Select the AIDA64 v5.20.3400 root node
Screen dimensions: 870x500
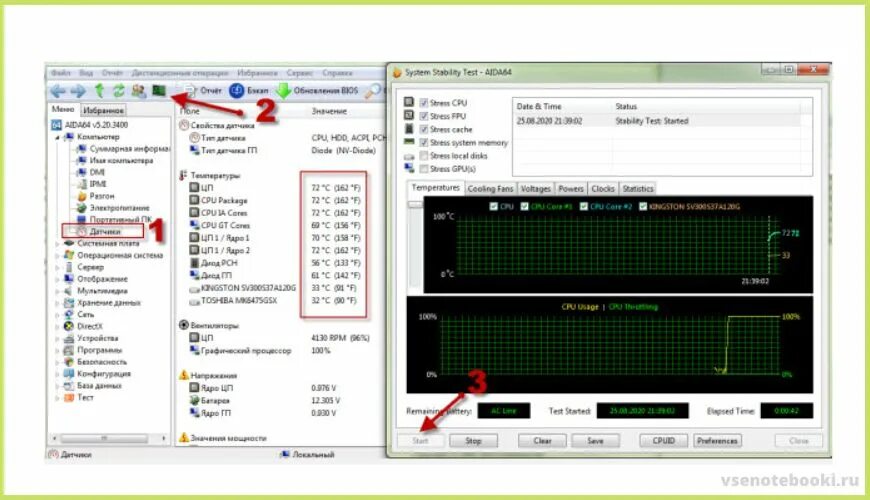coord(90,125)
